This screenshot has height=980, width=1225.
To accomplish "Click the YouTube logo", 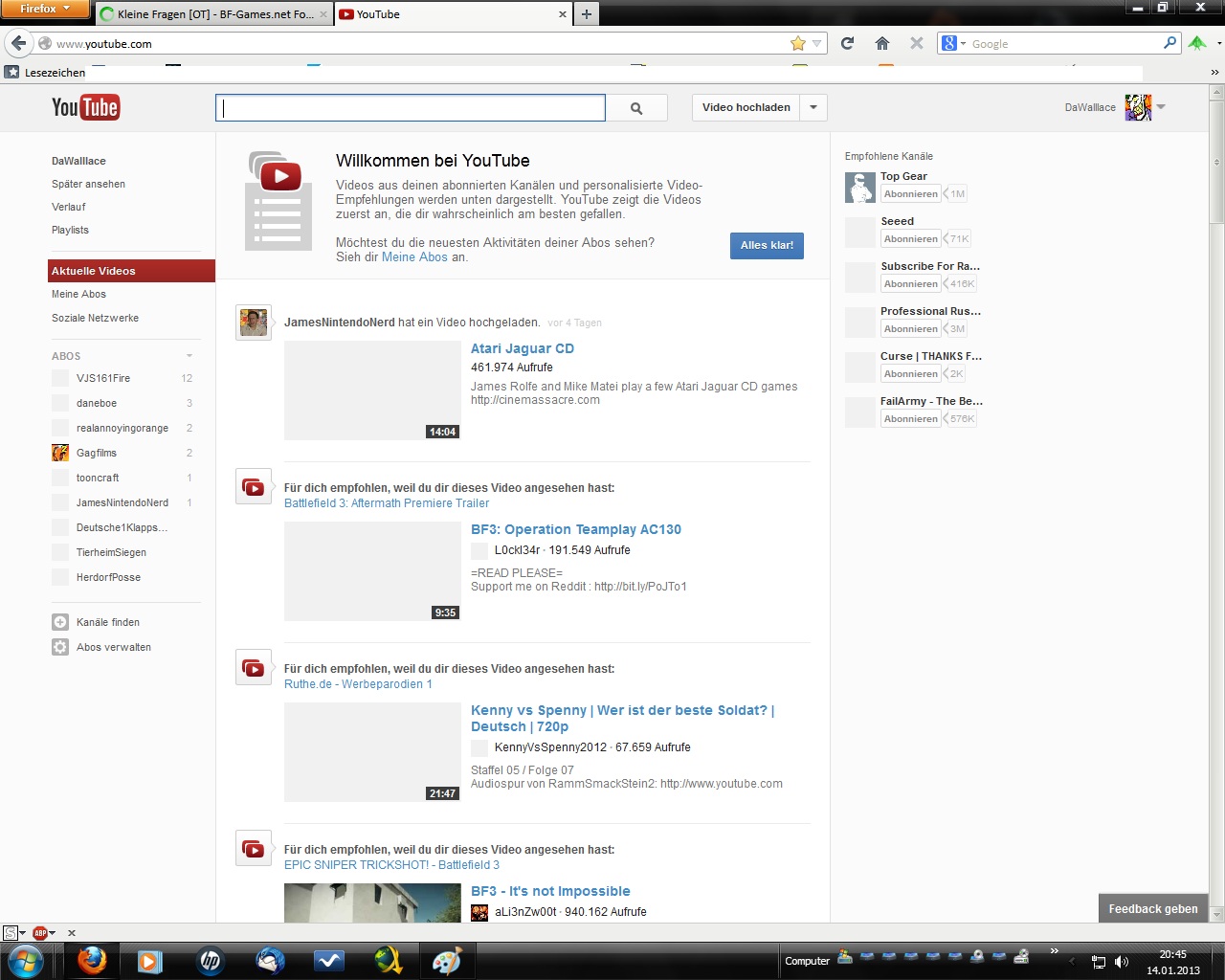I will (85, 107).
